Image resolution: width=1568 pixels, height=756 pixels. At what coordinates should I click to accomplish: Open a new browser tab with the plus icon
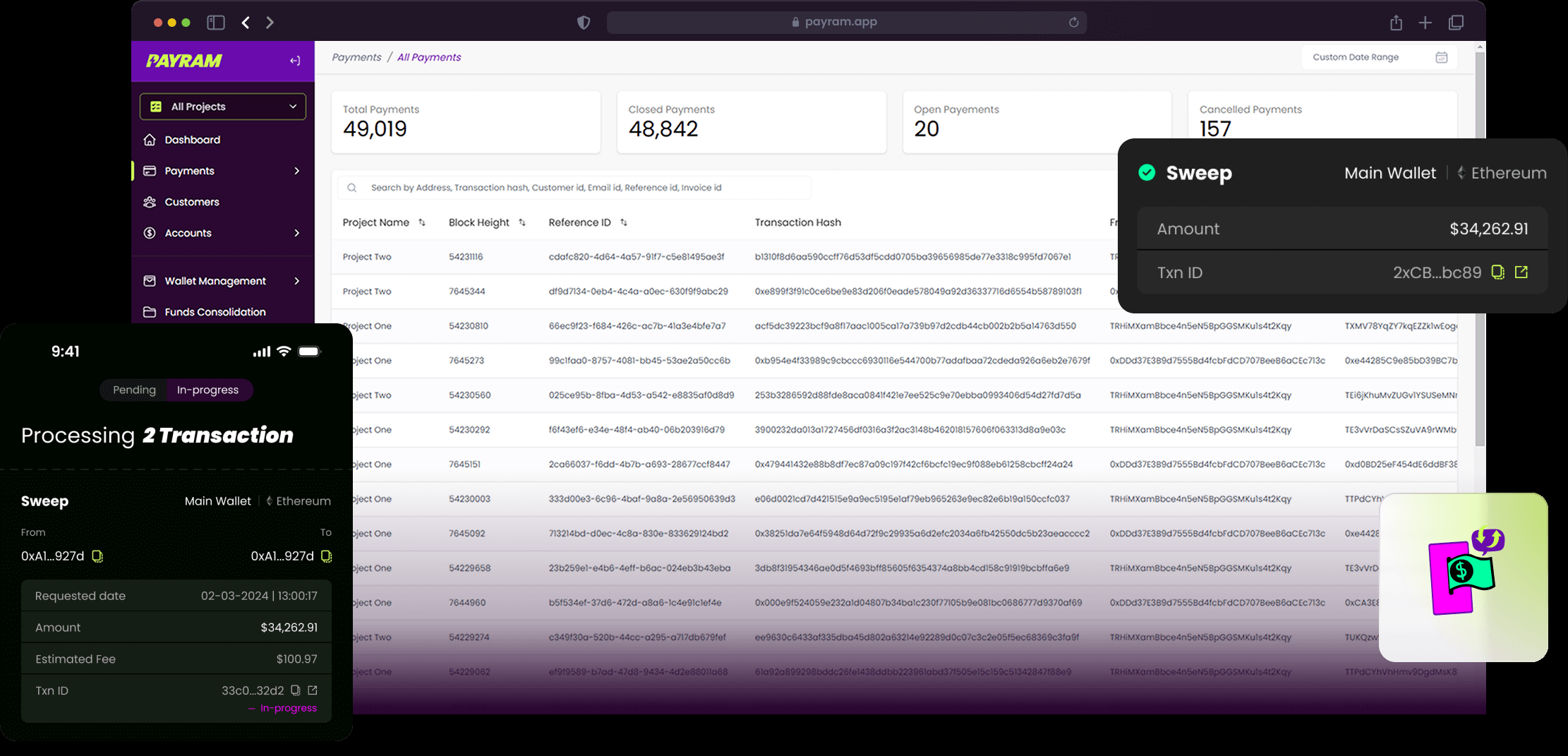click(1425, 23)
